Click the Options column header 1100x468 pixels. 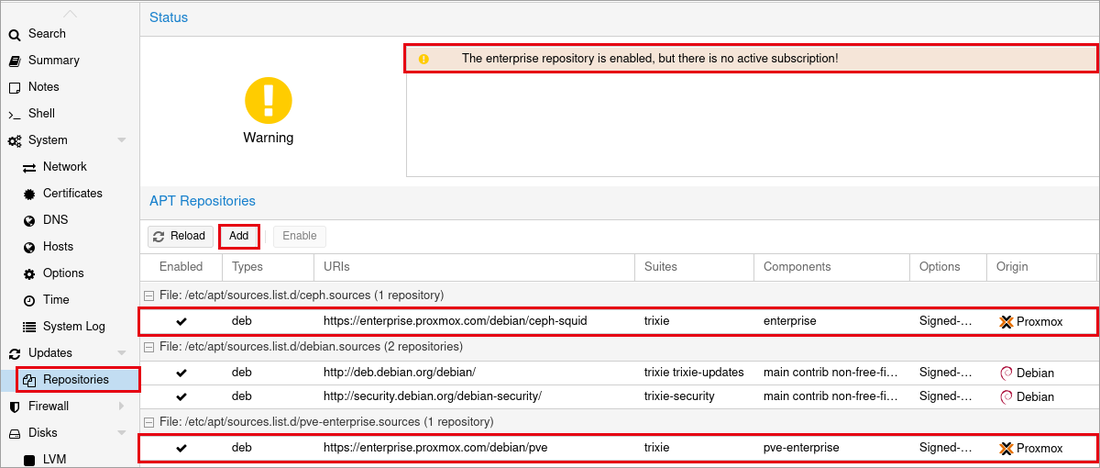tap(948, 267)
